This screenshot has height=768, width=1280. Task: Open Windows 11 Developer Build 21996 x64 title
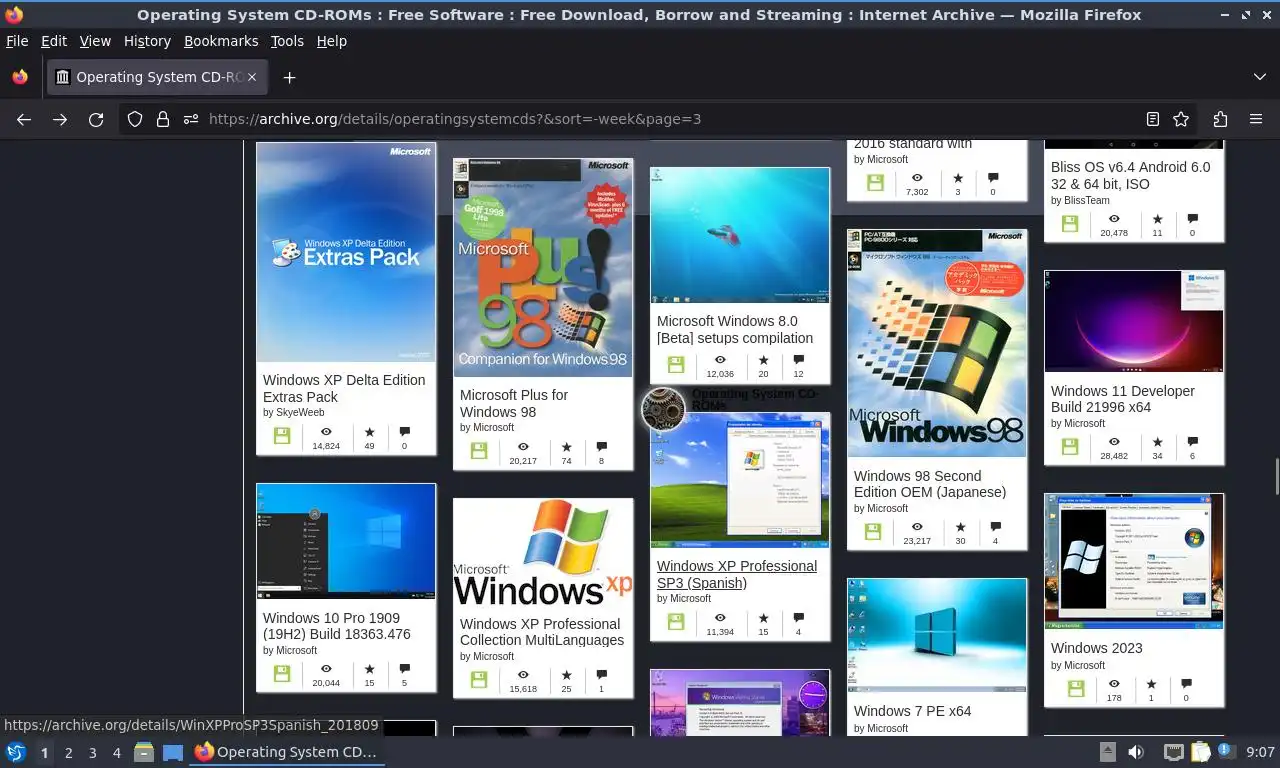point(1123,399)
